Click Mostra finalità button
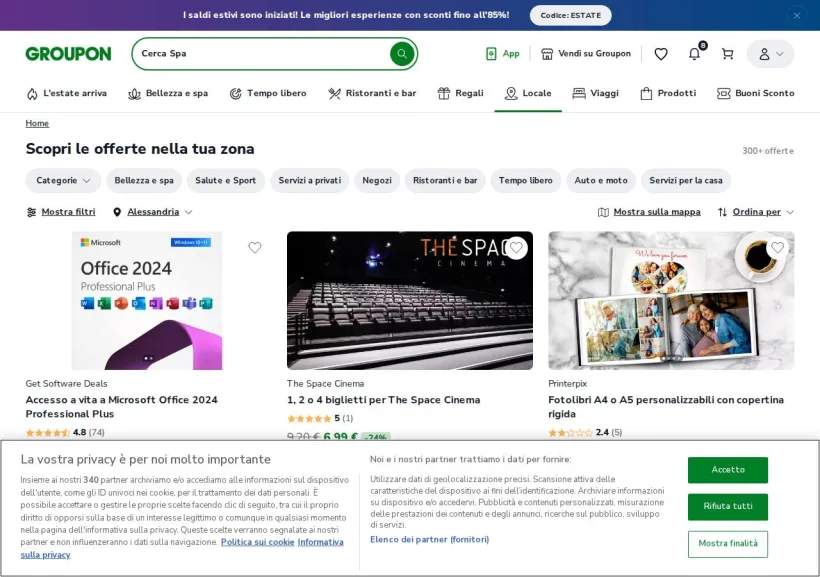Screen dimensions: 820x577 pyautogui.click(x=727, y=544)
